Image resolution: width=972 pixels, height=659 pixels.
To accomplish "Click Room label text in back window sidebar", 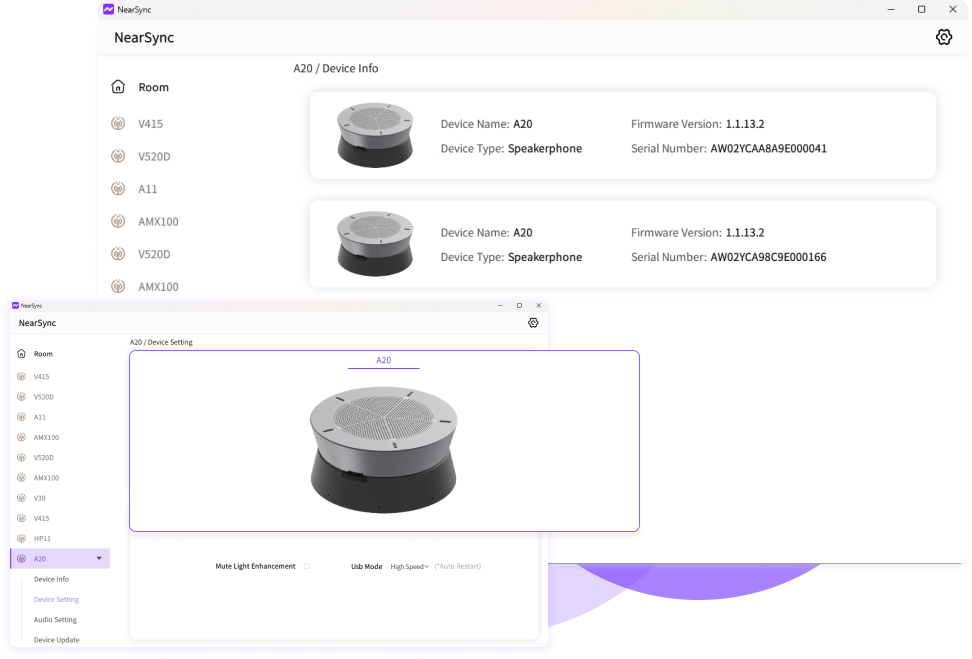I will tap(154, 87).
